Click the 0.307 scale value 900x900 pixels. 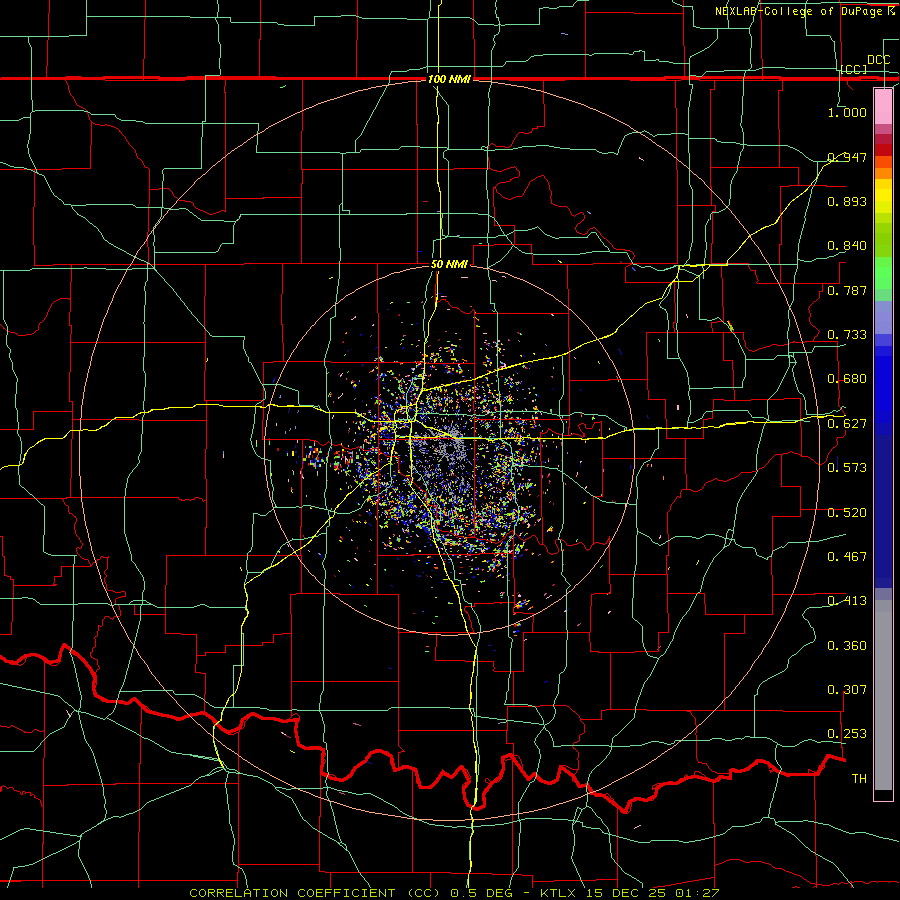point(847,690)
